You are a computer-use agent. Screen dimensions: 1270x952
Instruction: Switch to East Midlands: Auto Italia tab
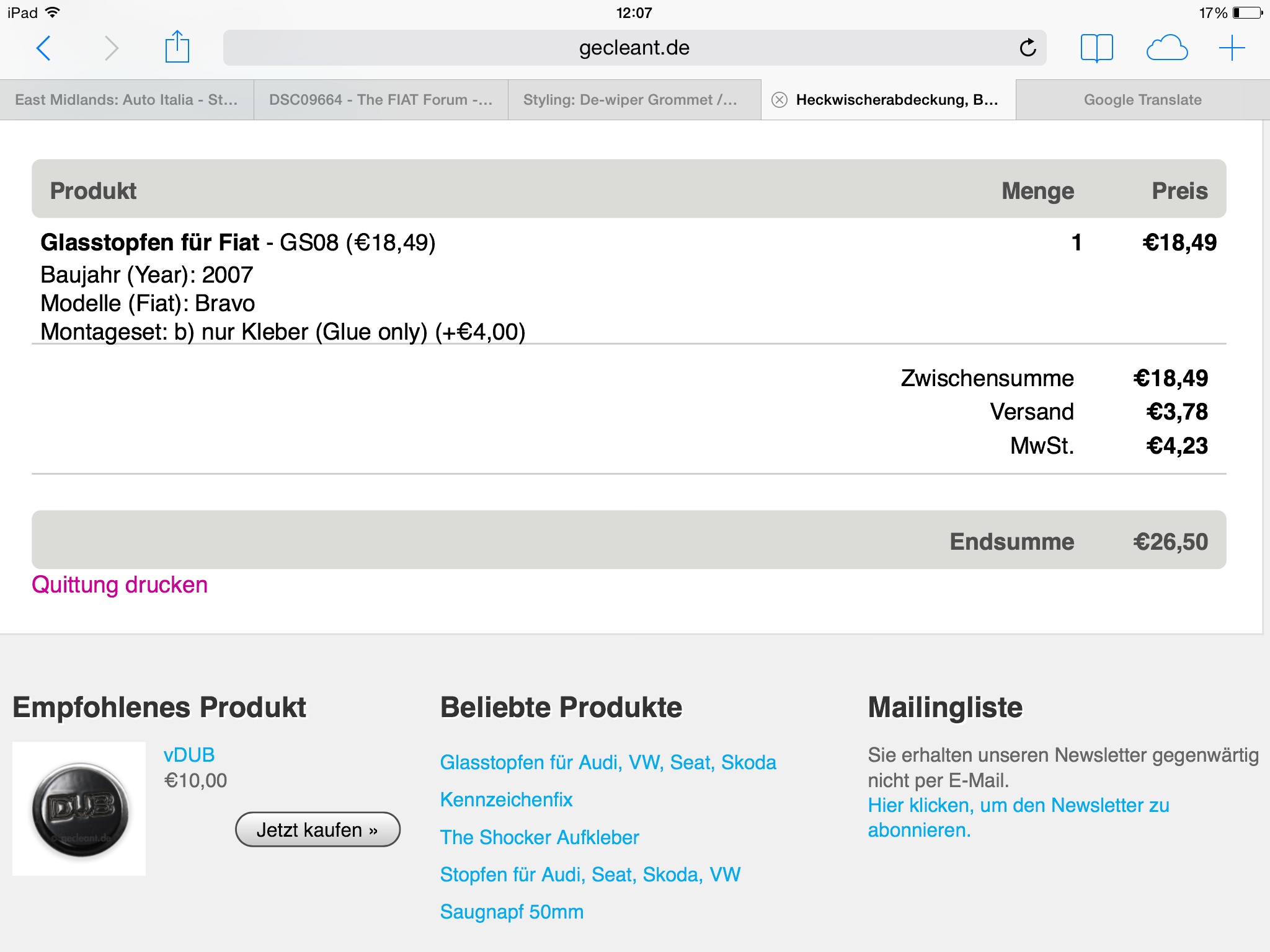coord(127,100)
